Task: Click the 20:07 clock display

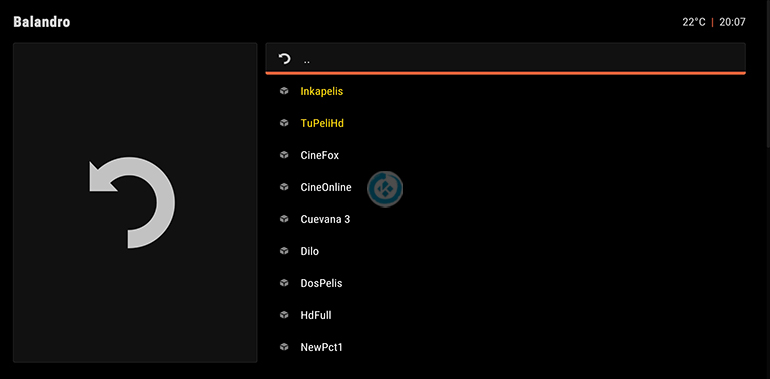Action: (732, 22)
